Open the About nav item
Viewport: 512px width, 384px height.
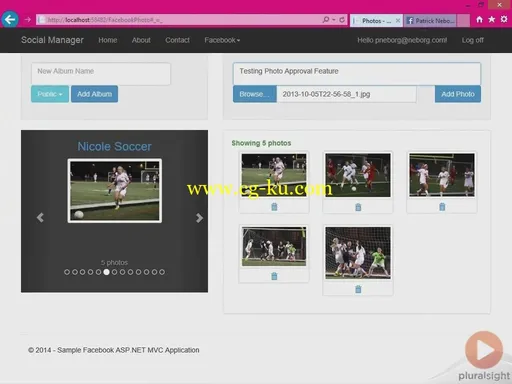coord(141,40)
